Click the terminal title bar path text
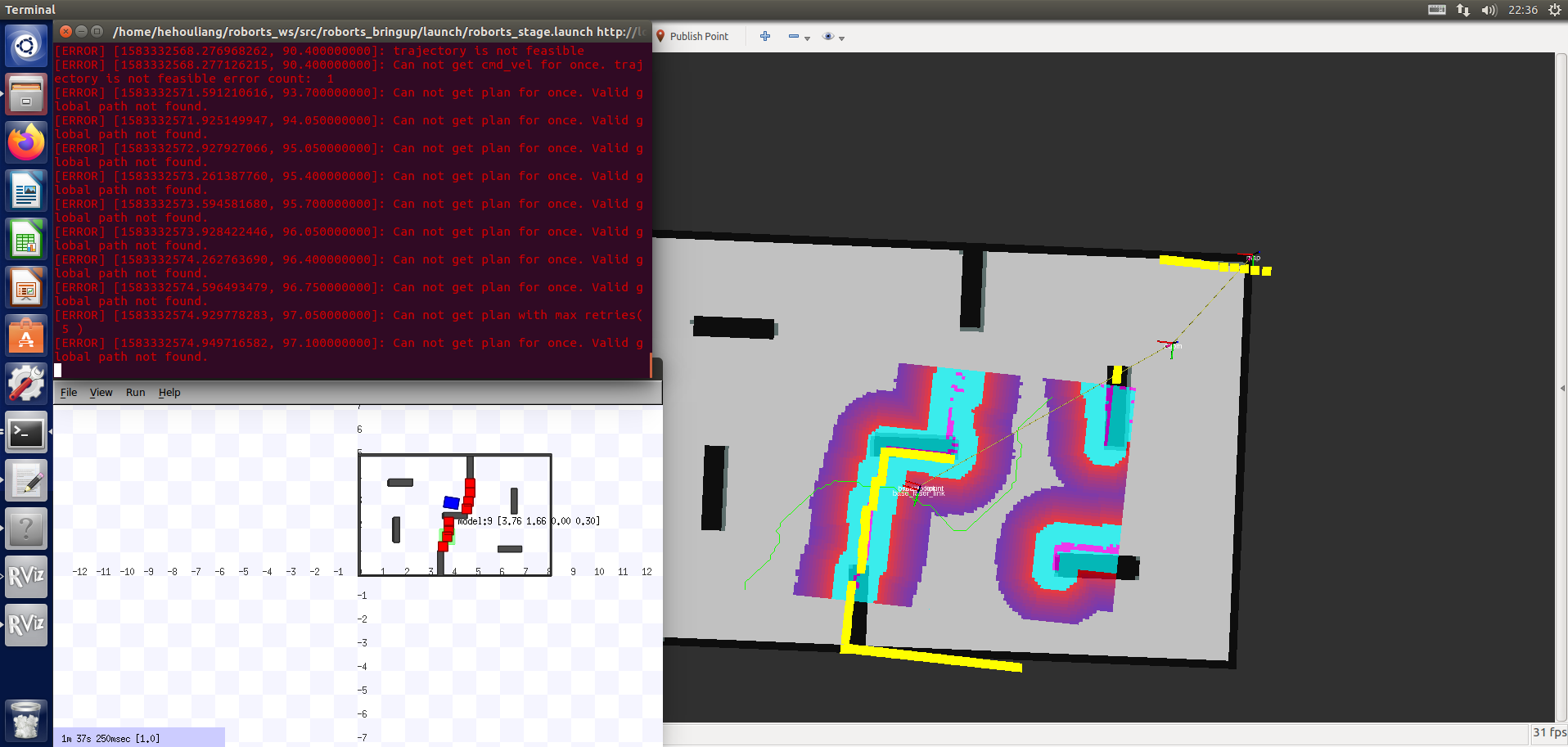This screenshot has height=747, width=1568. (x=378, y=32)
